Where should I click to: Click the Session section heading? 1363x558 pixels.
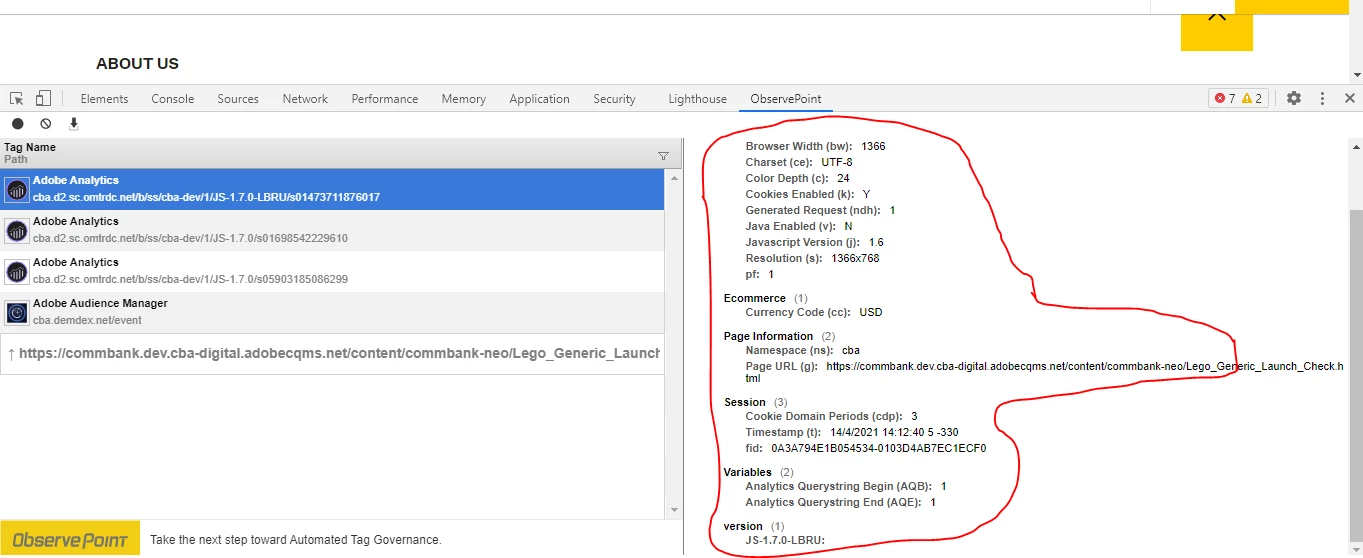[x=745, y=402]
